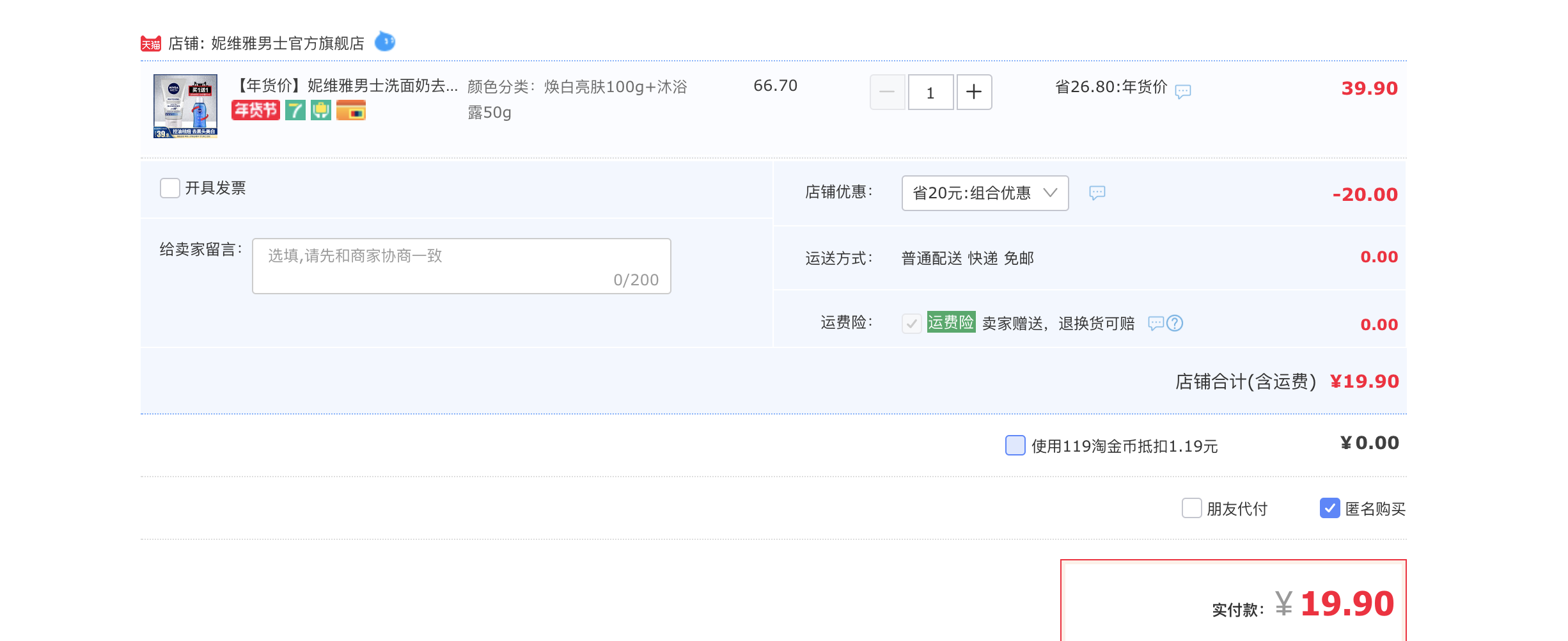The image size is (1568, 641).
Task: Click the question mark help icon for 运费险
Action: pyautogui.click(x=1175, y=323)
